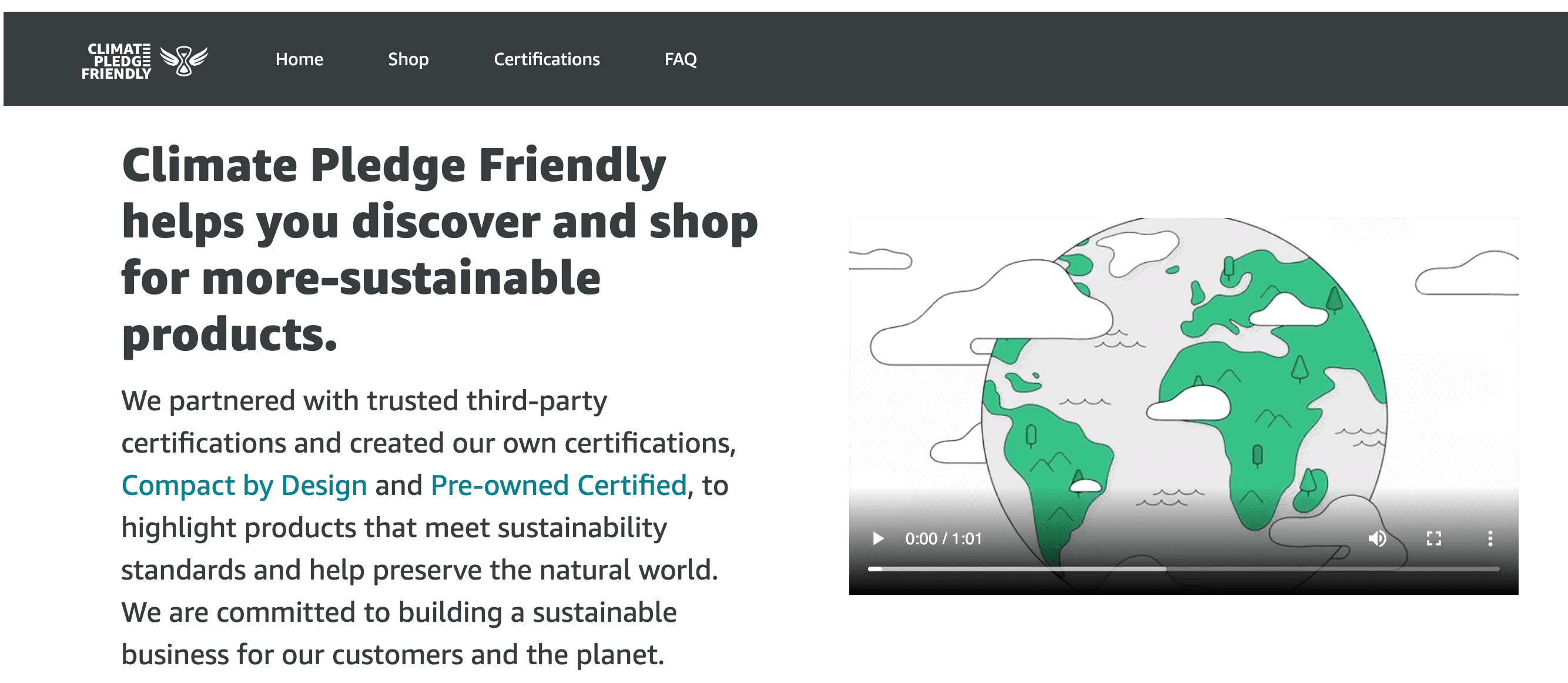Open the Certifications nav item

coord(546,59)
